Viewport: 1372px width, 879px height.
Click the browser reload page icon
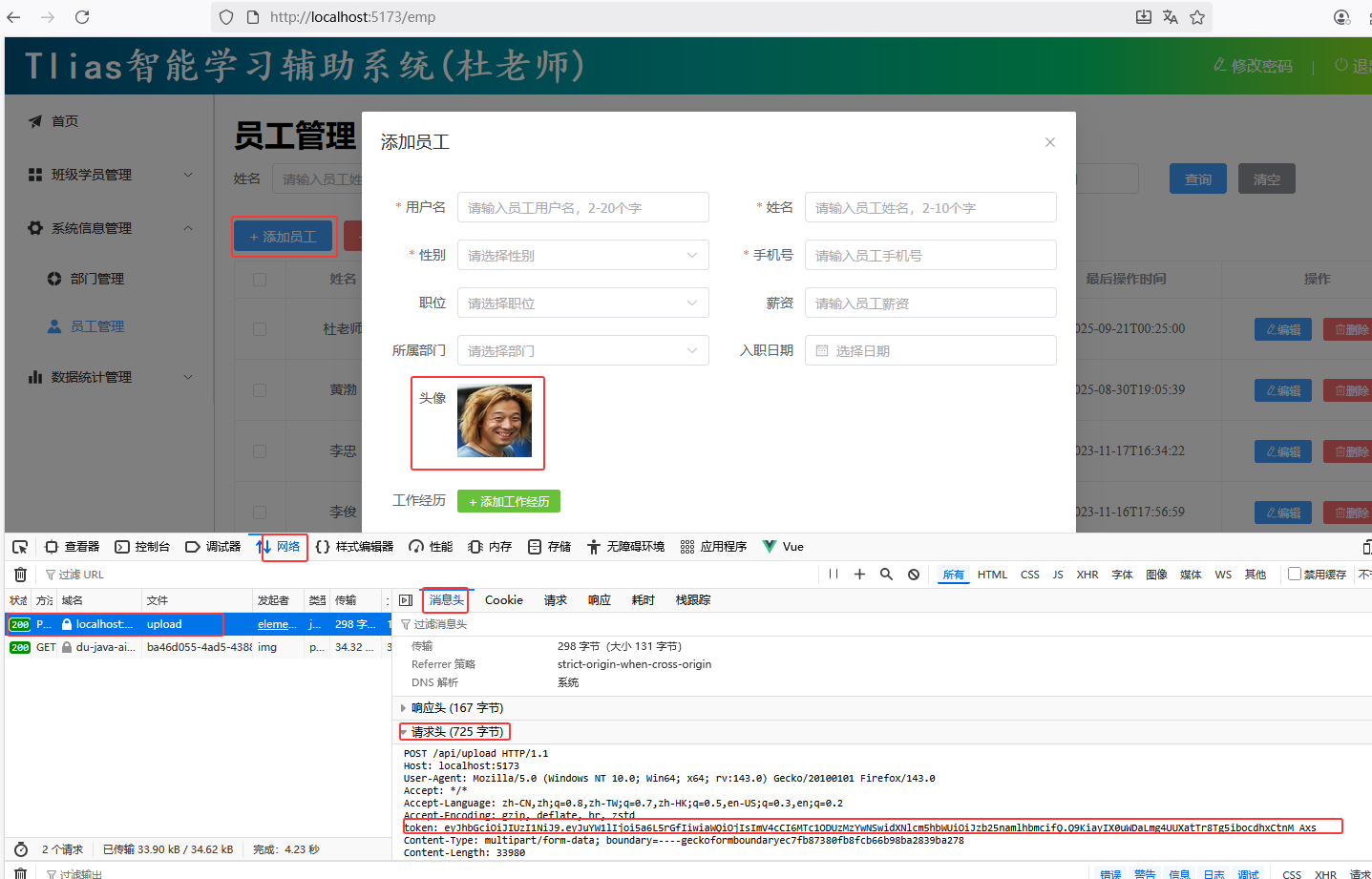(82, 17)
